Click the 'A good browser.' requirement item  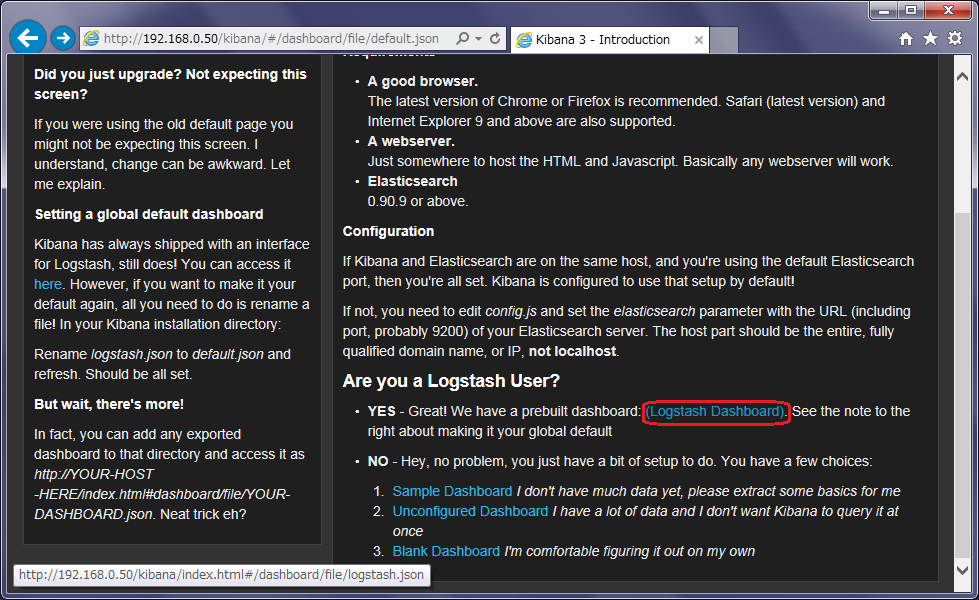point(423,82)
